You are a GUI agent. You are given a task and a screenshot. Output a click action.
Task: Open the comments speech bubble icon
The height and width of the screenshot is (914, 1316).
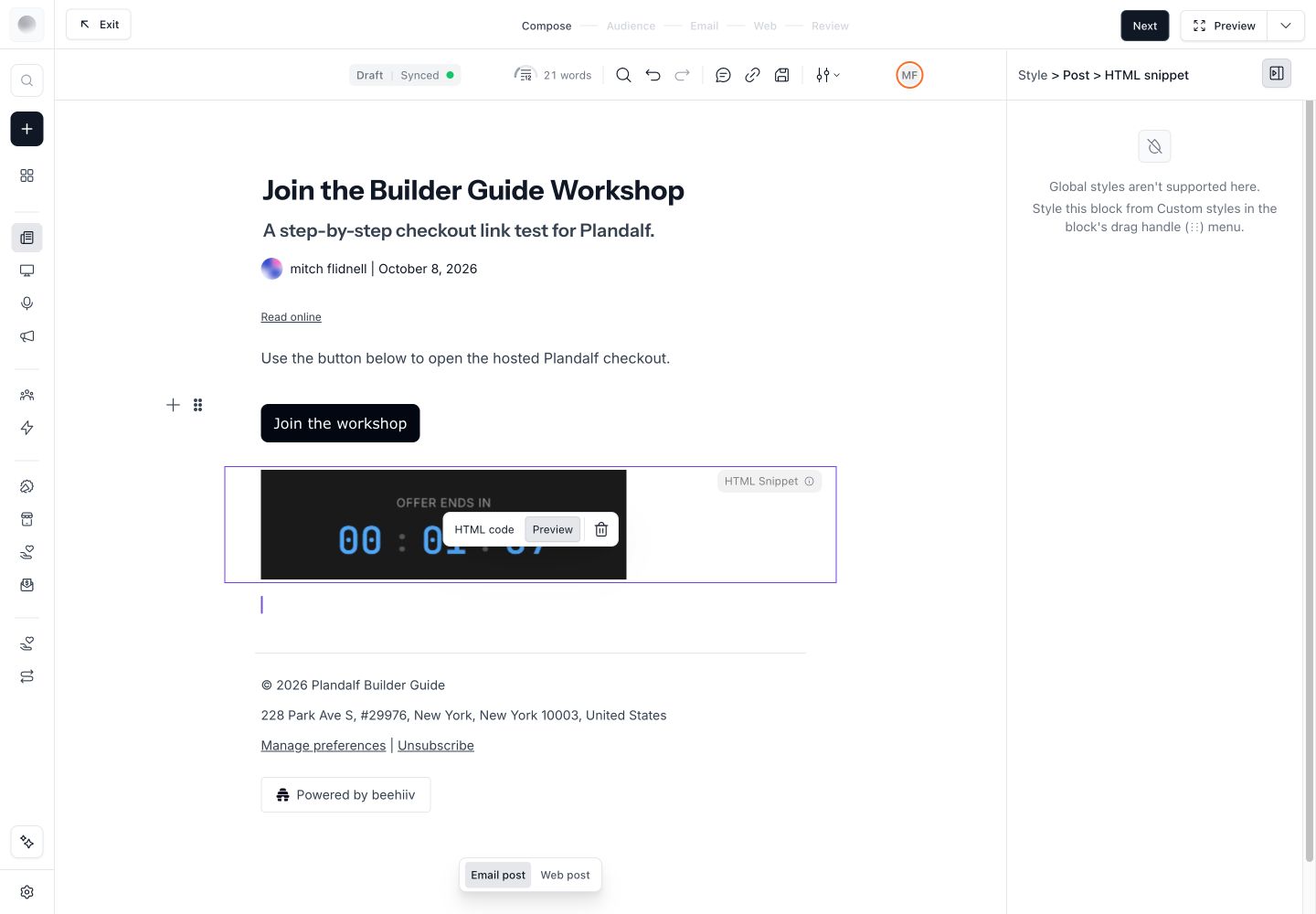tap(723, 75)
